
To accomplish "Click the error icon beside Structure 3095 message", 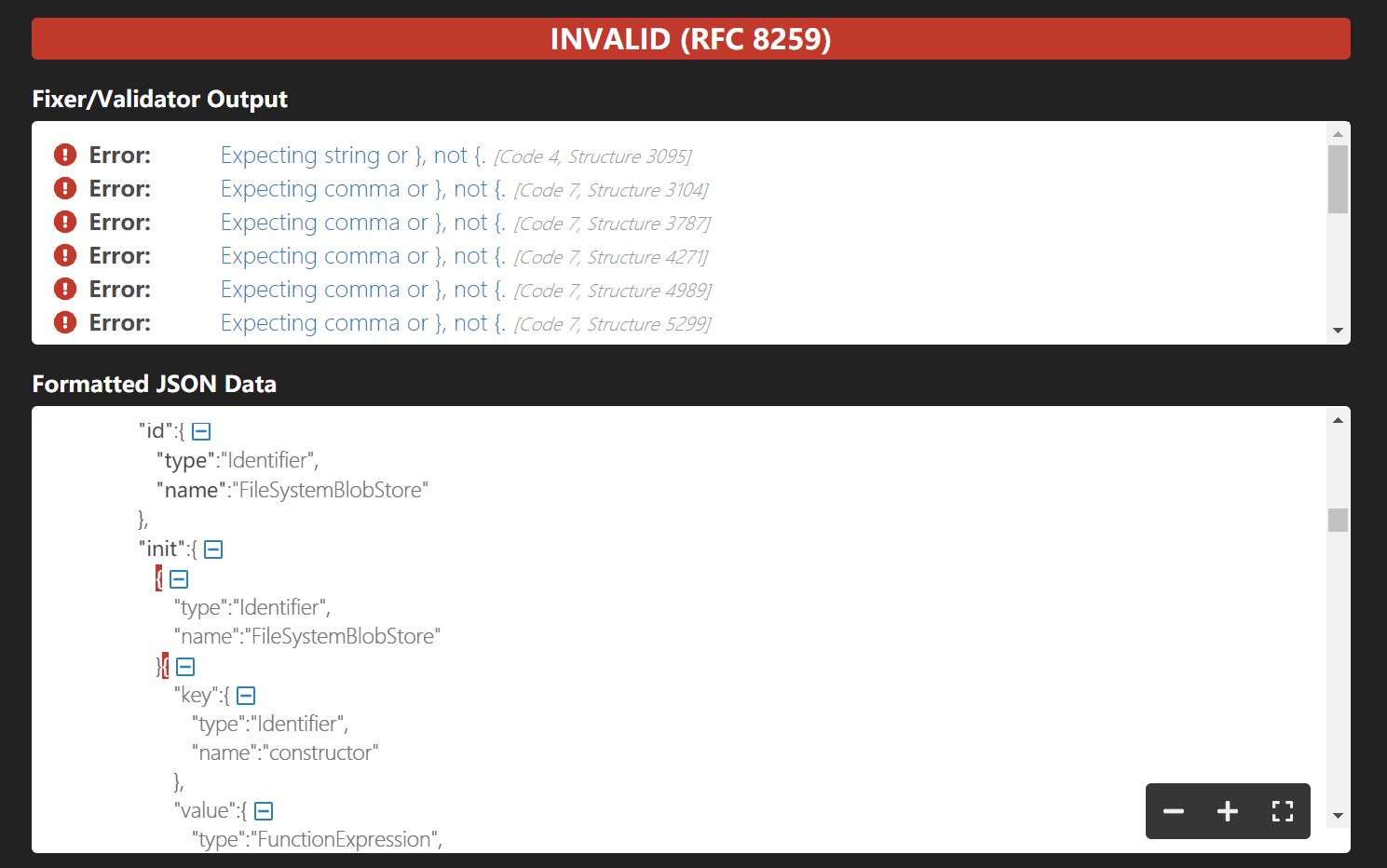I will pos(64,155).
